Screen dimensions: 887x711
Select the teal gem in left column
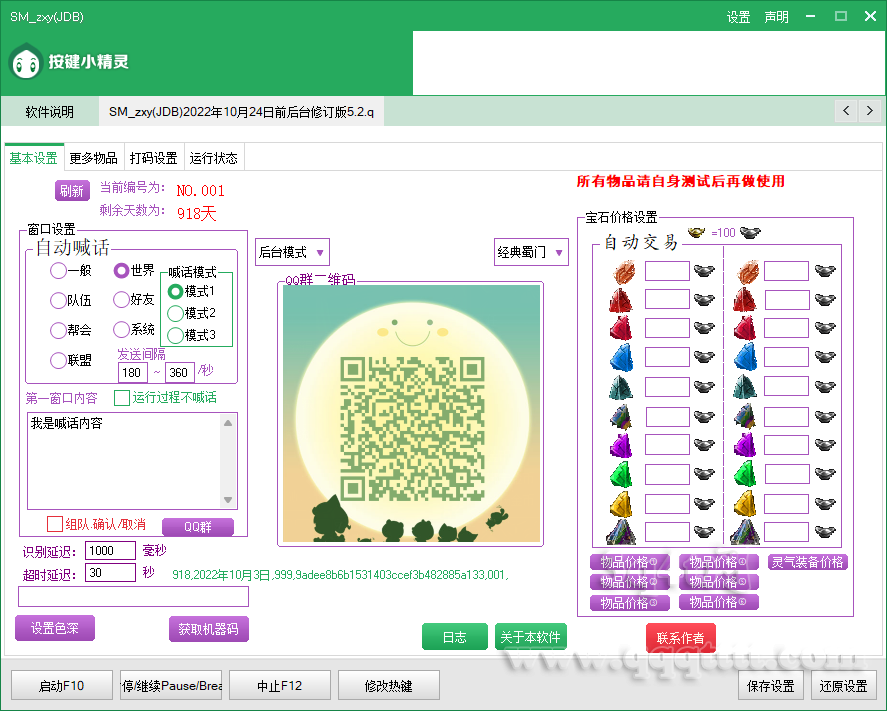pos(621,387)
